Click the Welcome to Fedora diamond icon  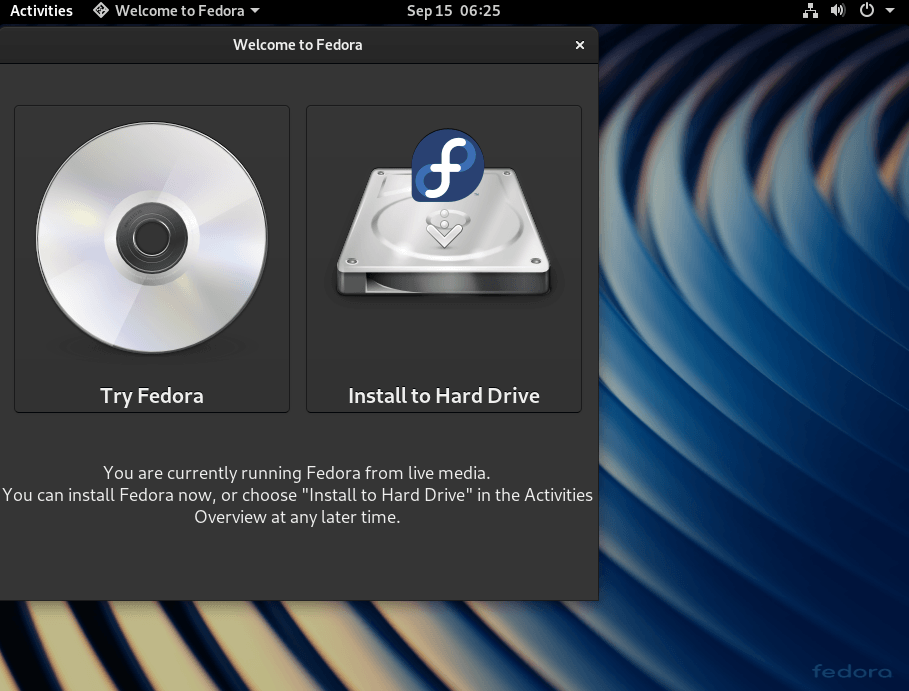(101, 10)
